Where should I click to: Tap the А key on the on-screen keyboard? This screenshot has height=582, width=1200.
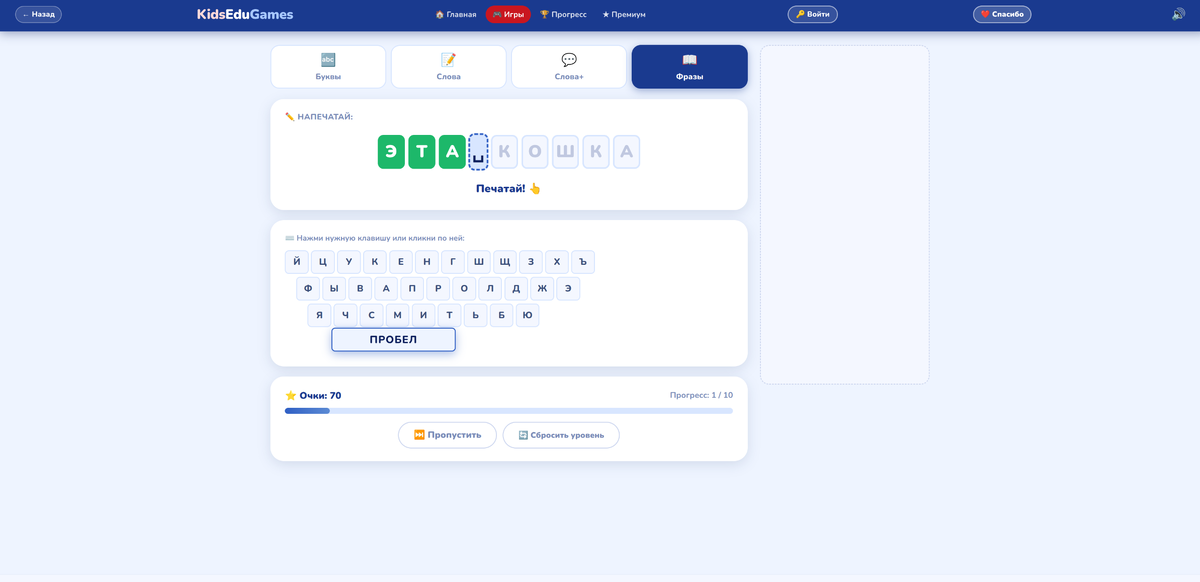pos(386,289)
